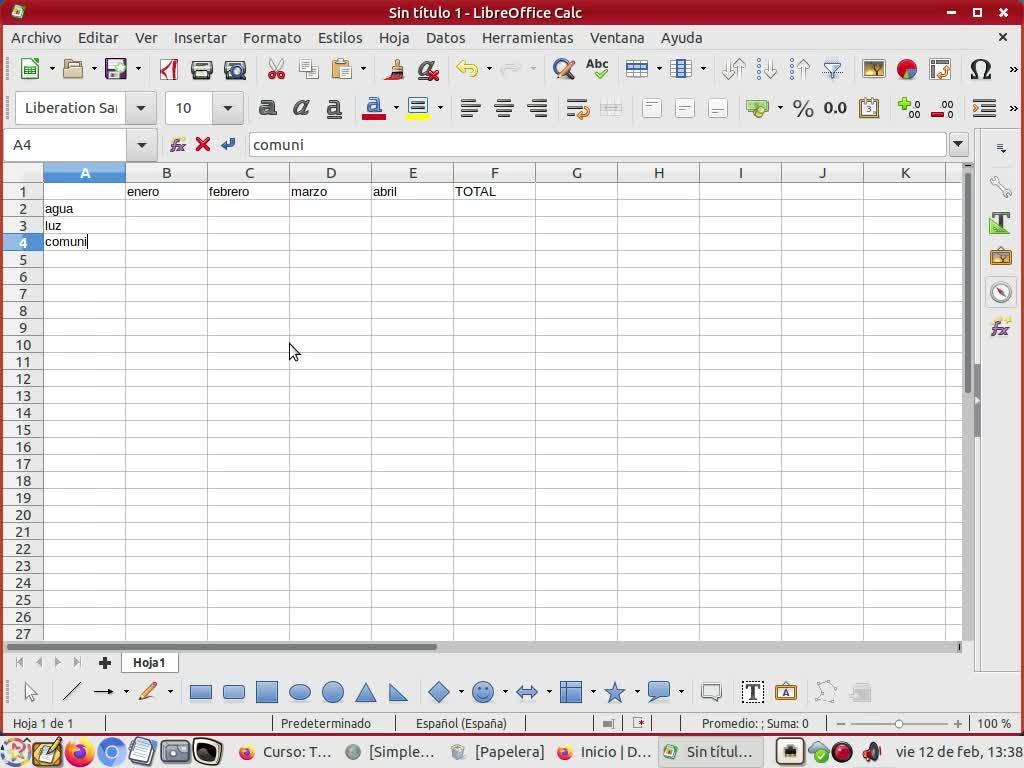Click column F header
1024x768 pixels.
[494, 173]
